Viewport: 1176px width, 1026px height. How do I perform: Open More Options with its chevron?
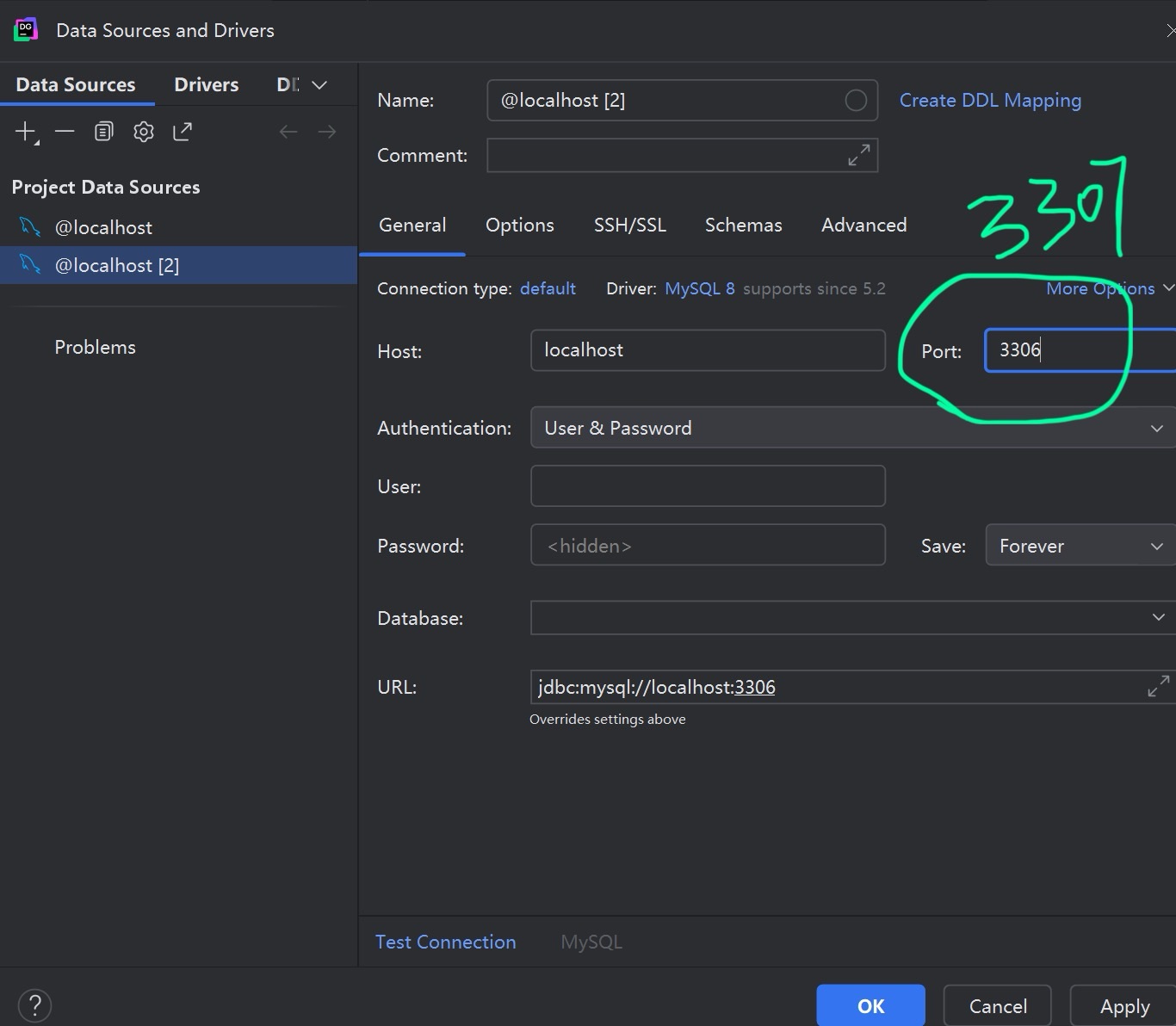point(1168,288)
